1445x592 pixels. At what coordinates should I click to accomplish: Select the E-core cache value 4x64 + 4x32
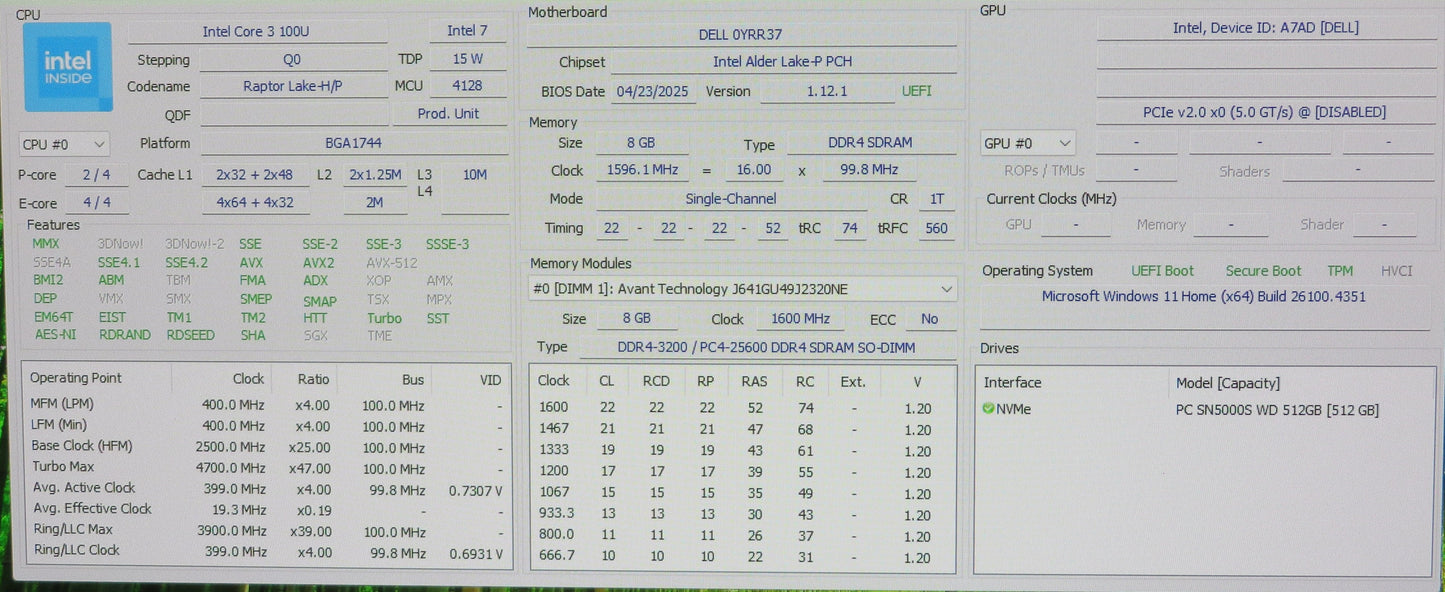[x=255, y=203]
